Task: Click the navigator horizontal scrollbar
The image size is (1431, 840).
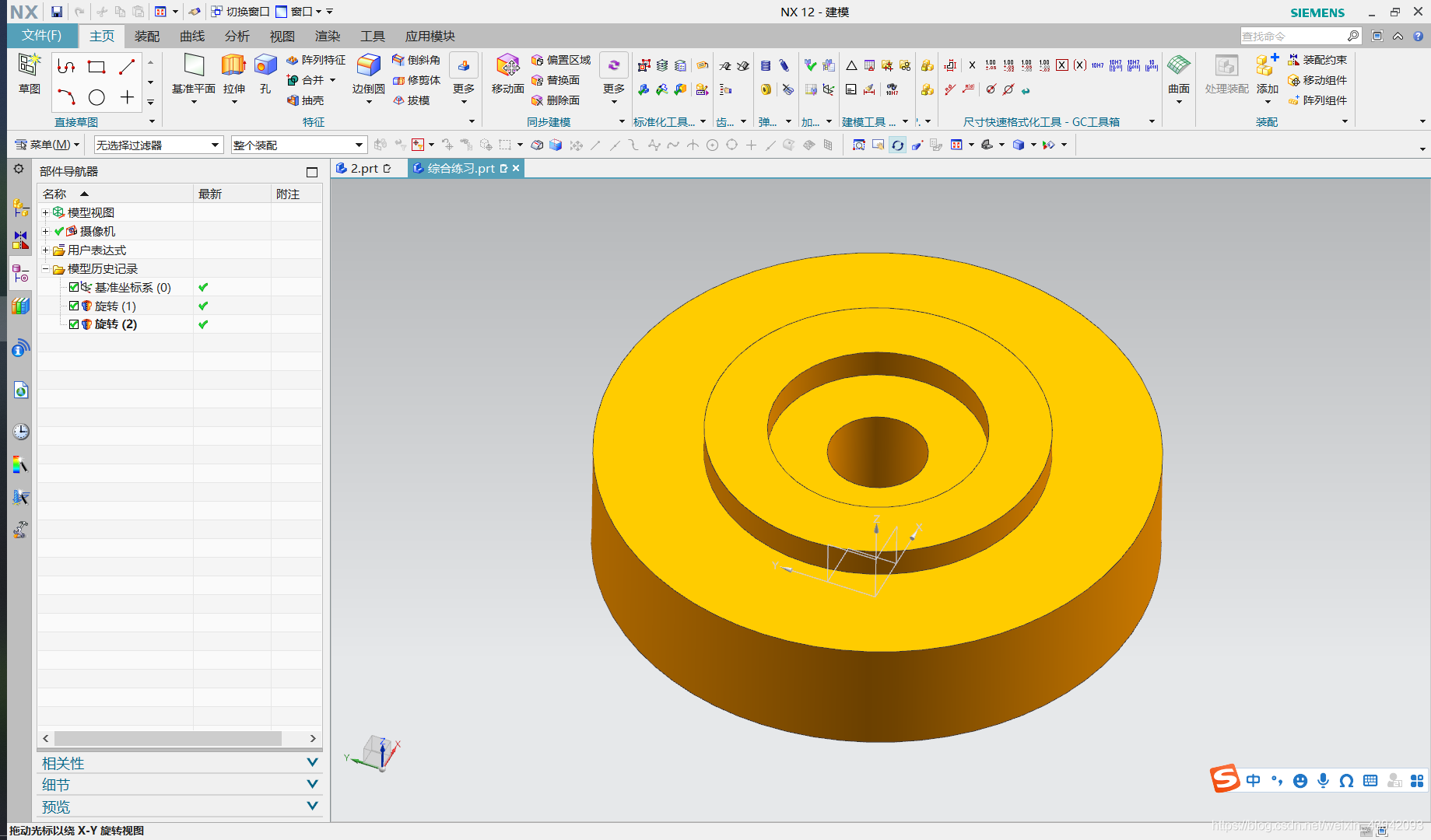Action: (x=168, y=738)
